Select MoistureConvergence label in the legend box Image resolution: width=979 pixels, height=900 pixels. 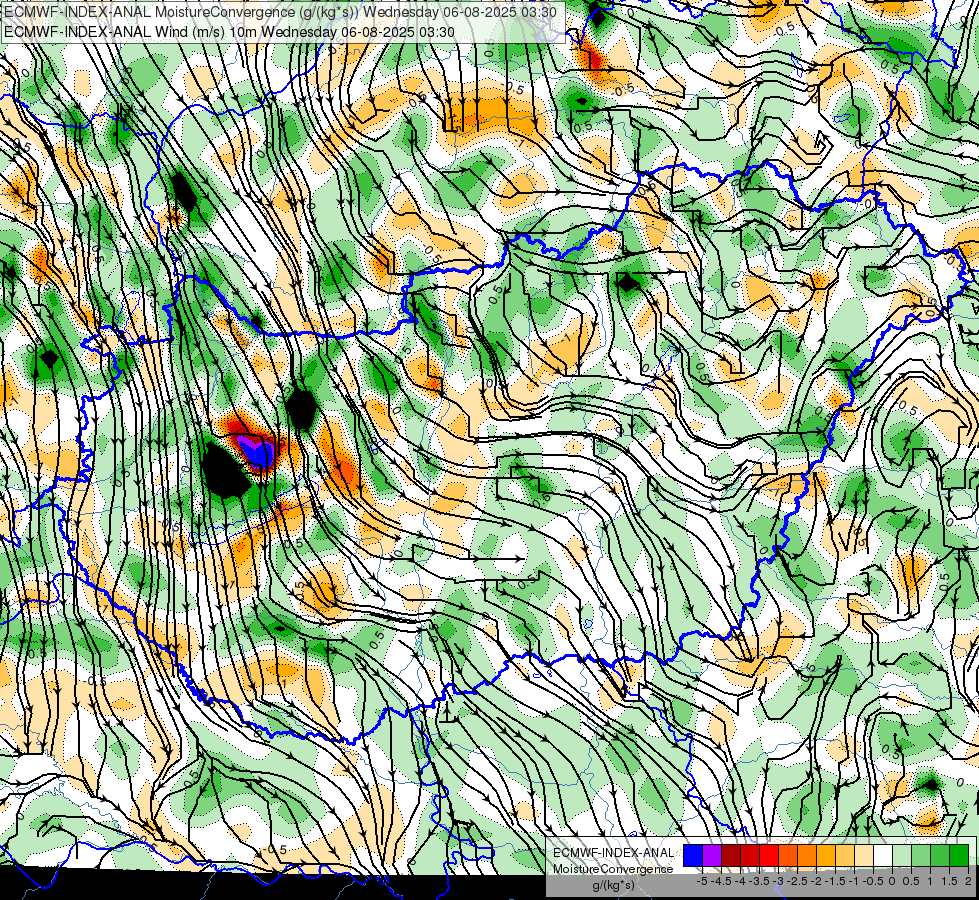pos(613,869)
